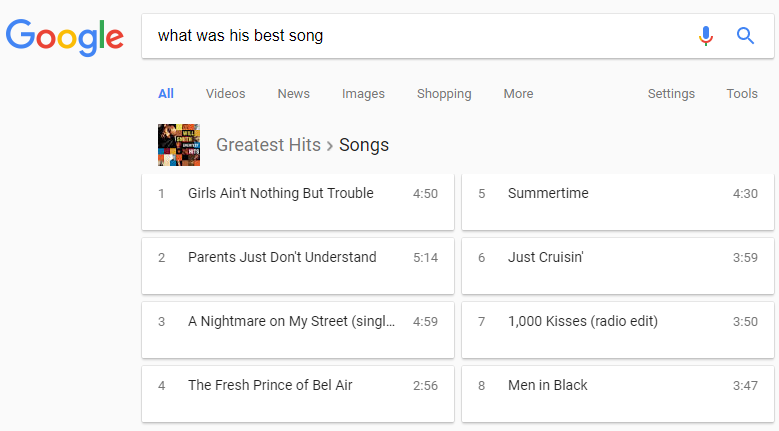Select the Summertime song card

(618, 202)
